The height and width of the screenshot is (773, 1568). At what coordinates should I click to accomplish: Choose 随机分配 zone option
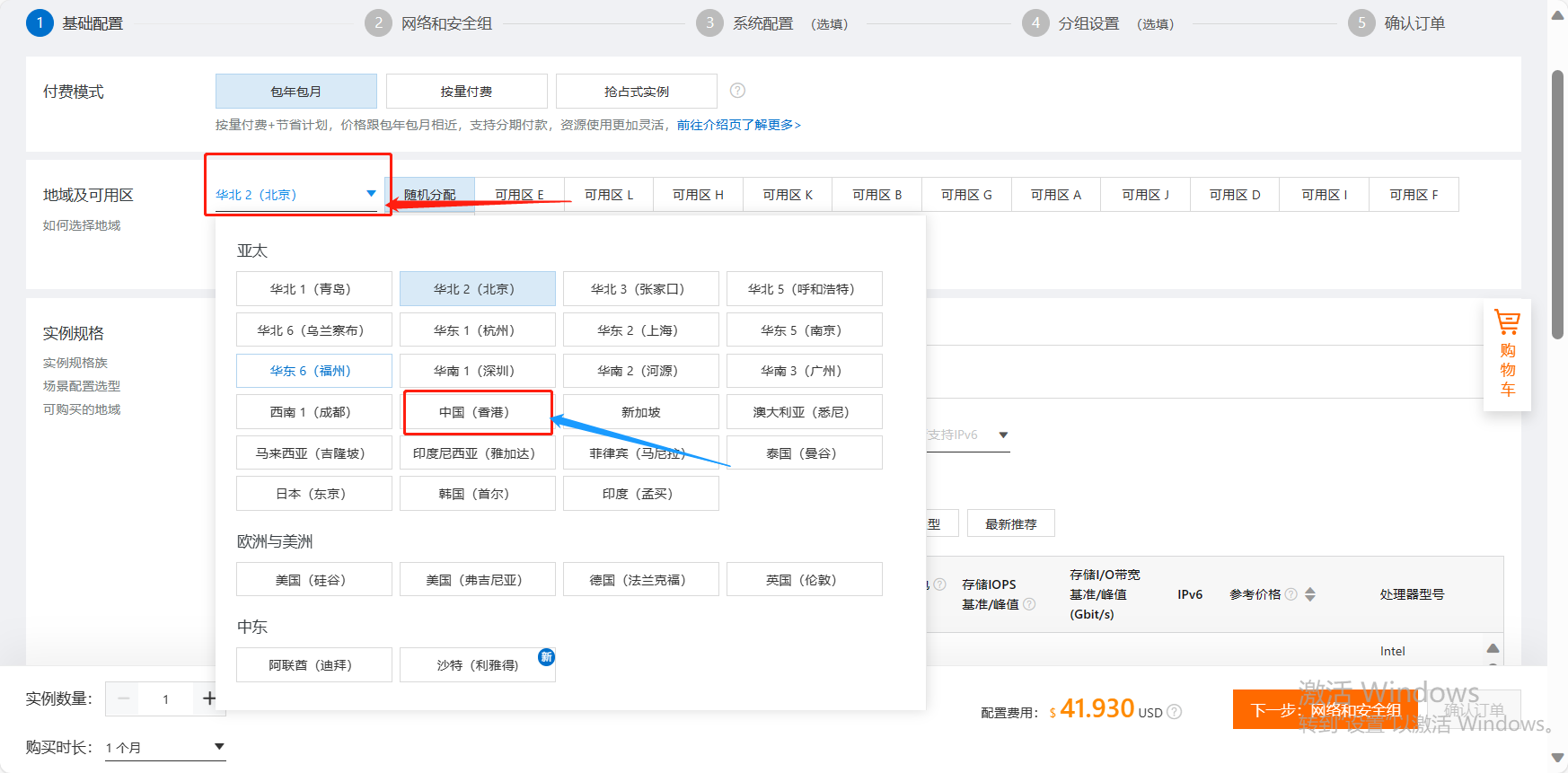click(430, 195)
